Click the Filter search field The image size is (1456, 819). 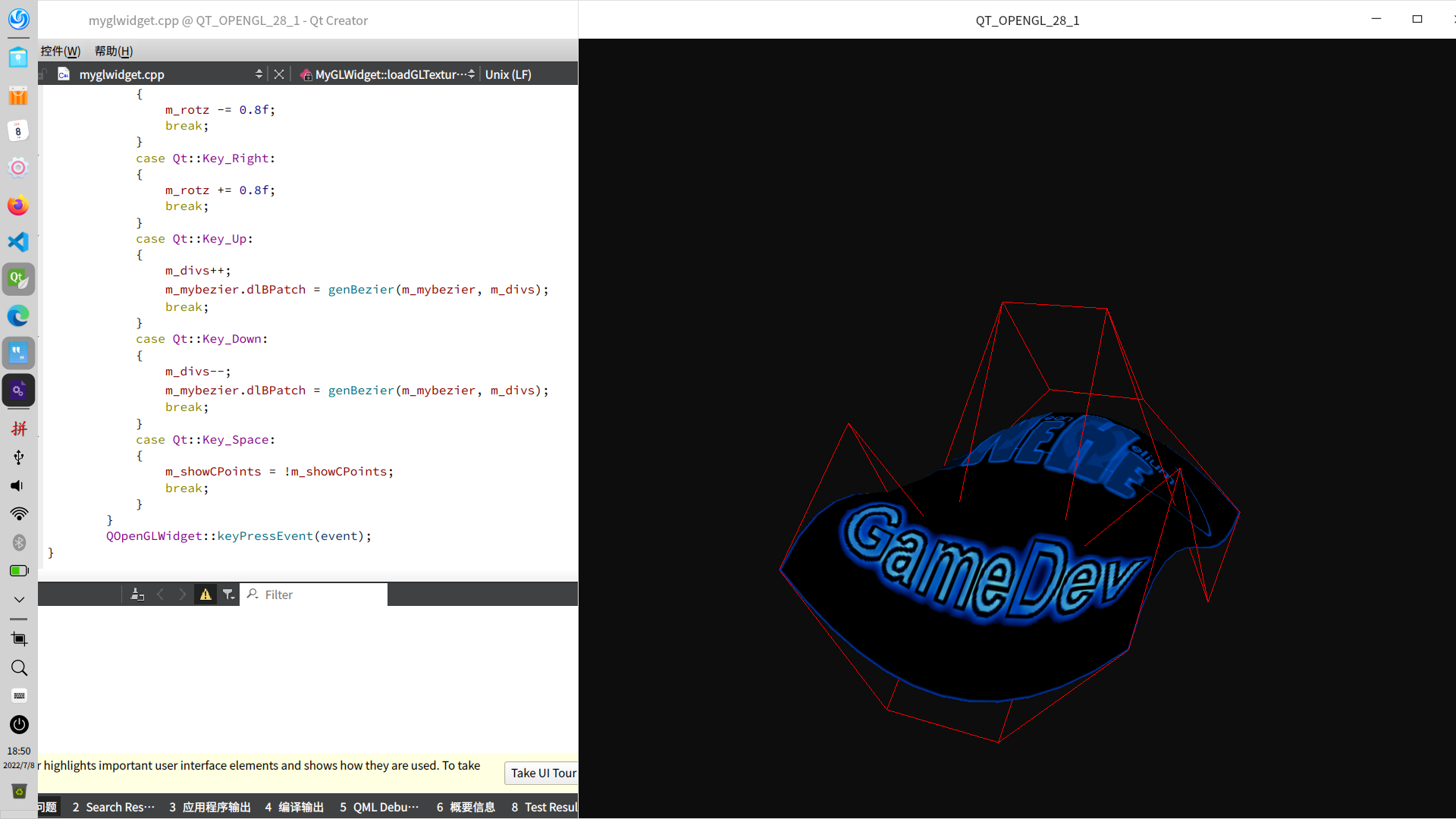(322, 595)
